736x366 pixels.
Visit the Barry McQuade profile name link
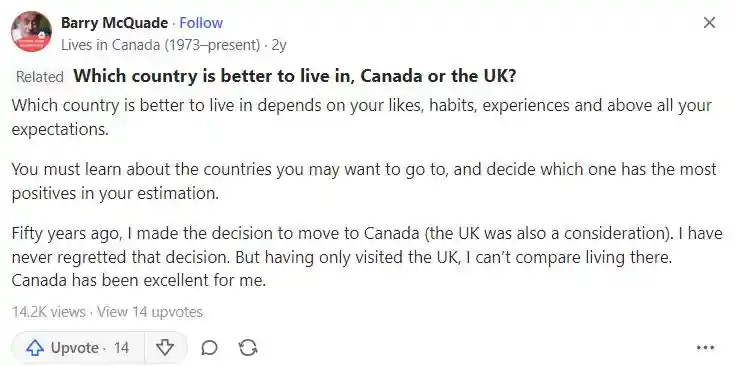(x=114, y=23)
